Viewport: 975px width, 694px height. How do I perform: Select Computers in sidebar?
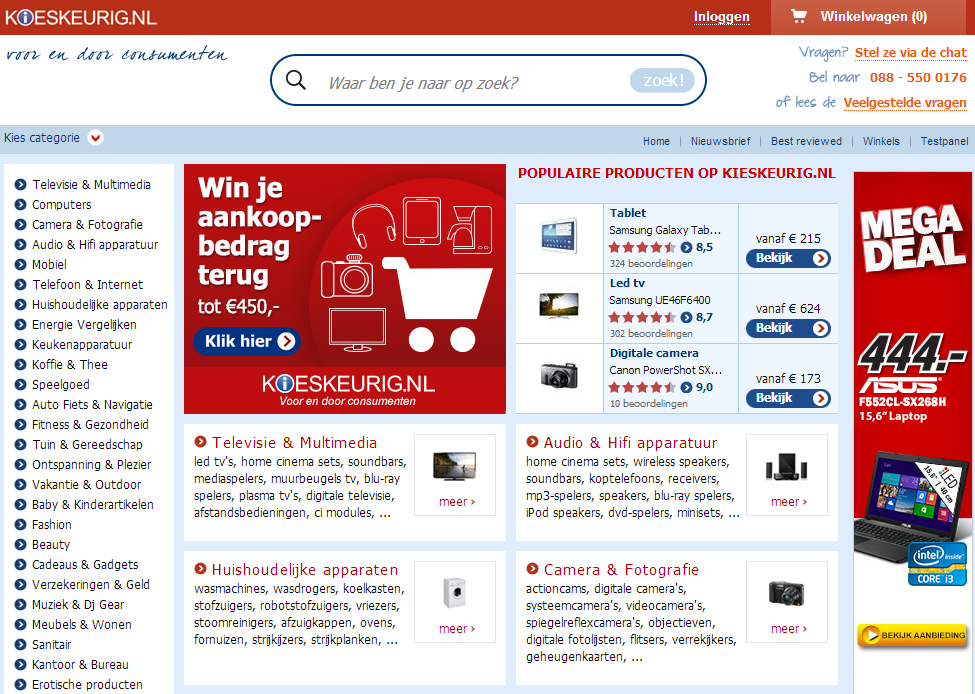[x=62, y=205]
